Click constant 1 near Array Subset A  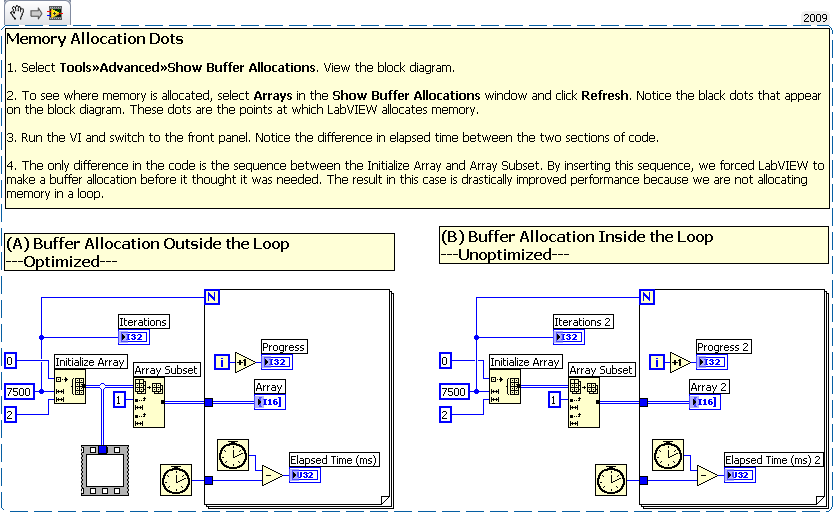click(x=119, y=399)
